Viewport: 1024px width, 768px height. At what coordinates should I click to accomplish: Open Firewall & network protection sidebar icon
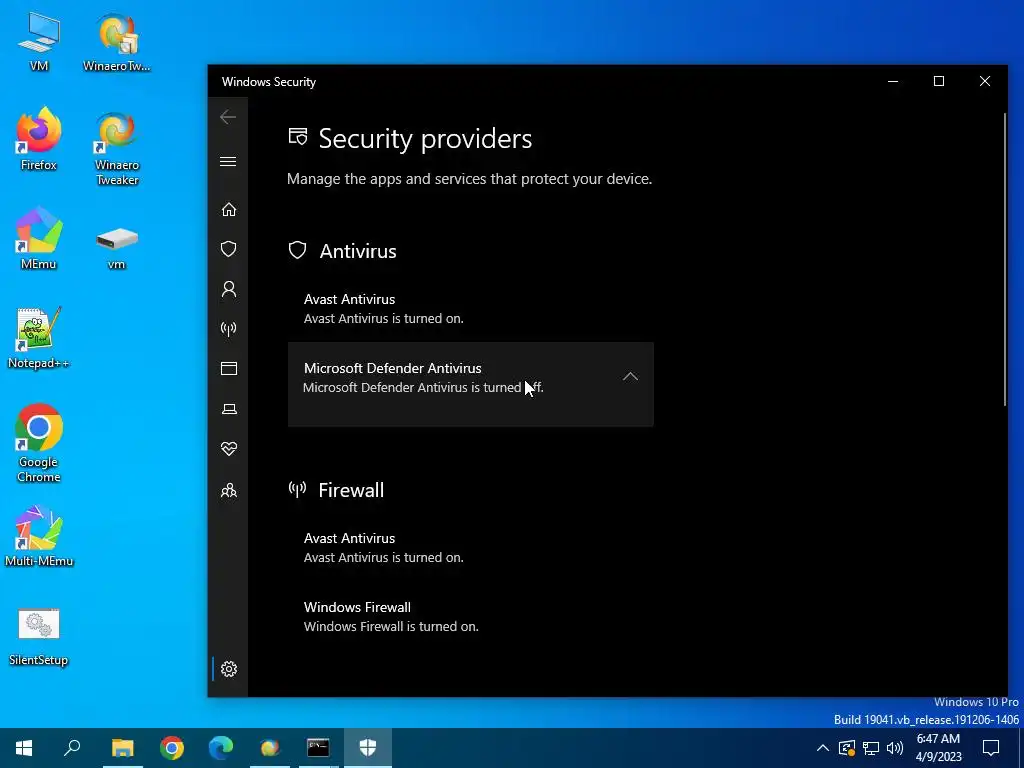[229, 328]
